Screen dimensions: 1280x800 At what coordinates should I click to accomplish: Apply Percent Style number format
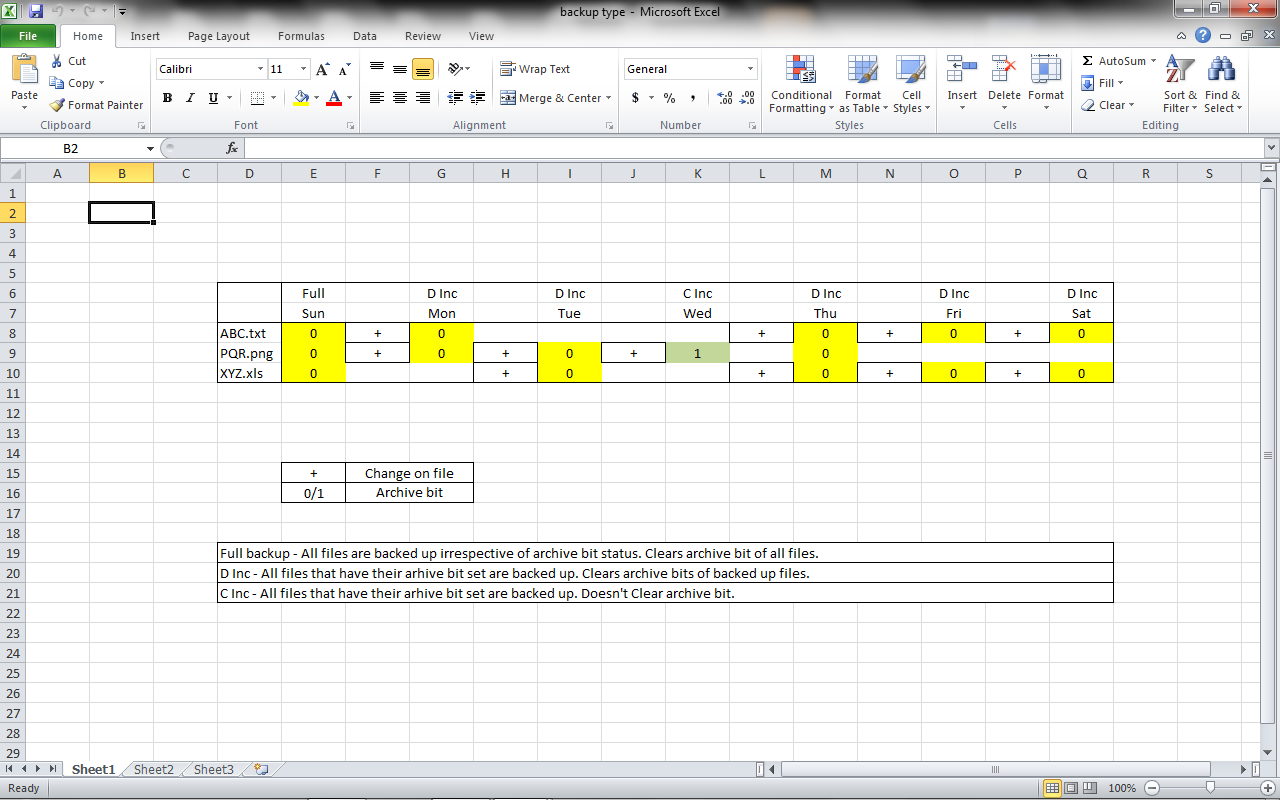[668, 98]
